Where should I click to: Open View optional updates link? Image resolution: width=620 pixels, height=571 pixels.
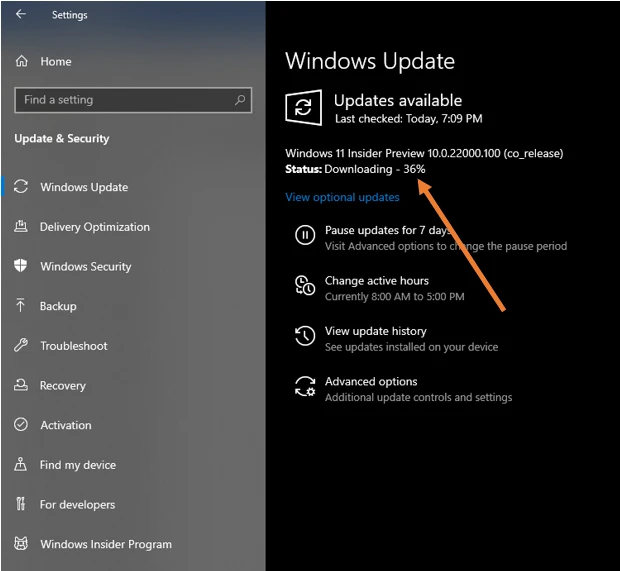point(342,197)
